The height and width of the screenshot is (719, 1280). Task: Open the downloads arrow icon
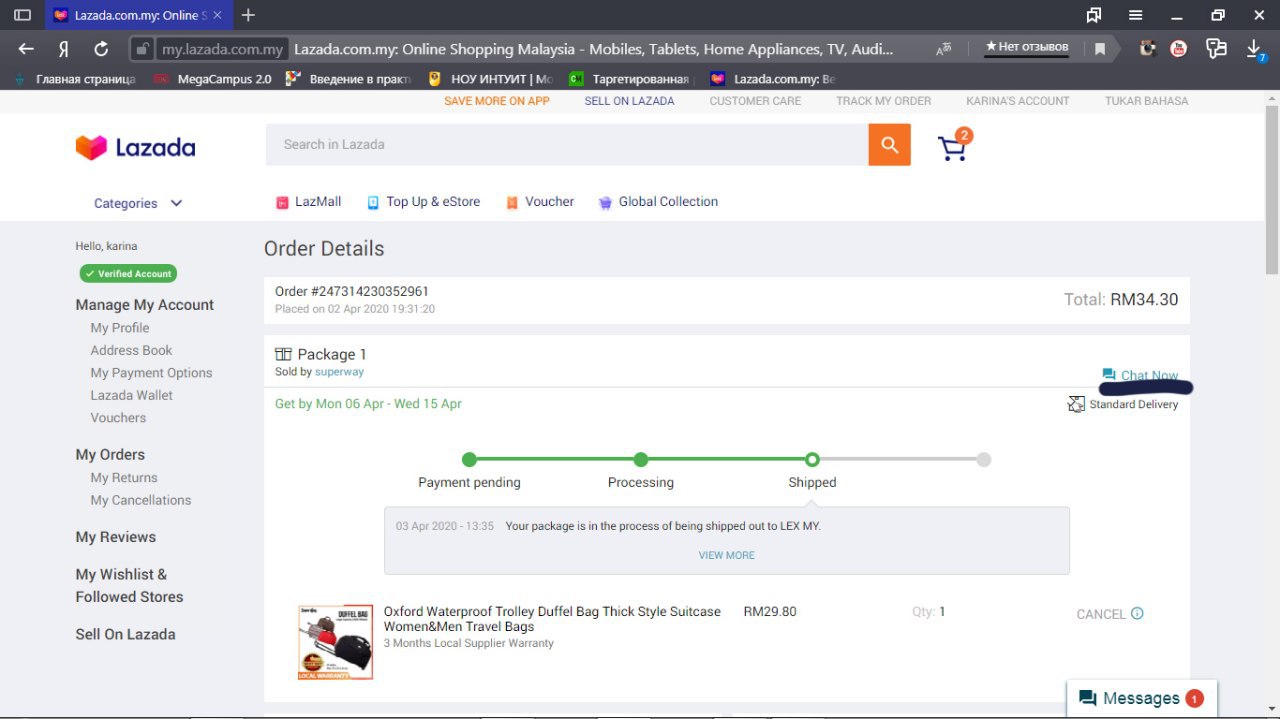pos(1254,48)
